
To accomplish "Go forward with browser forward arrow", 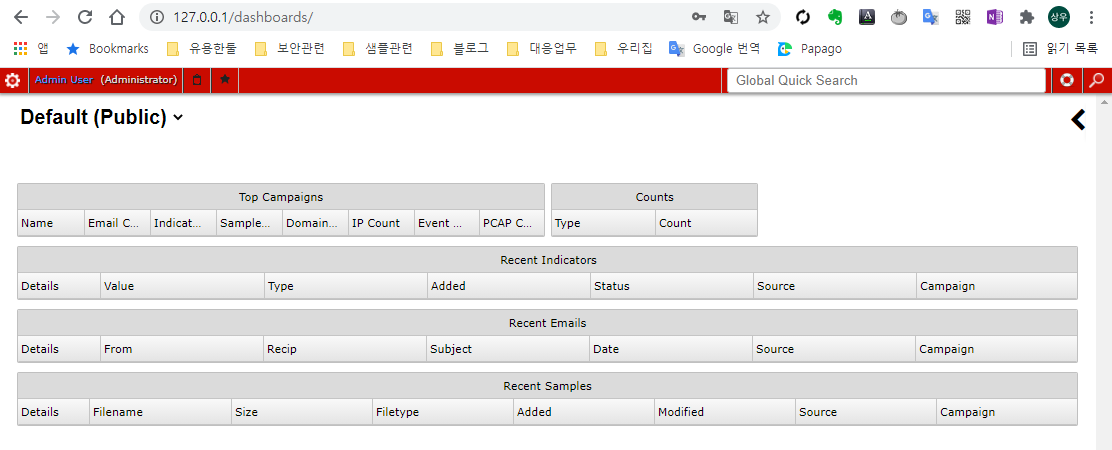I will 53,17.
